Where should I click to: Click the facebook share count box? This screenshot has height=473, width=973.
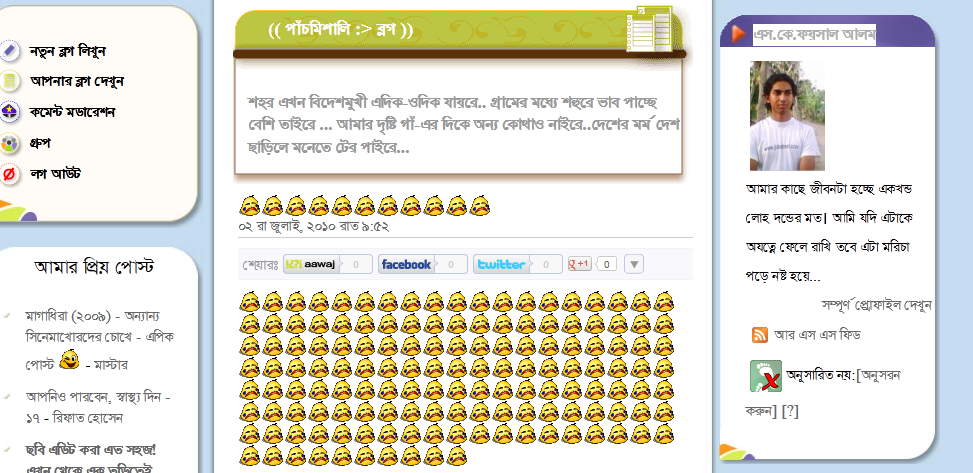tap(451, 264)
